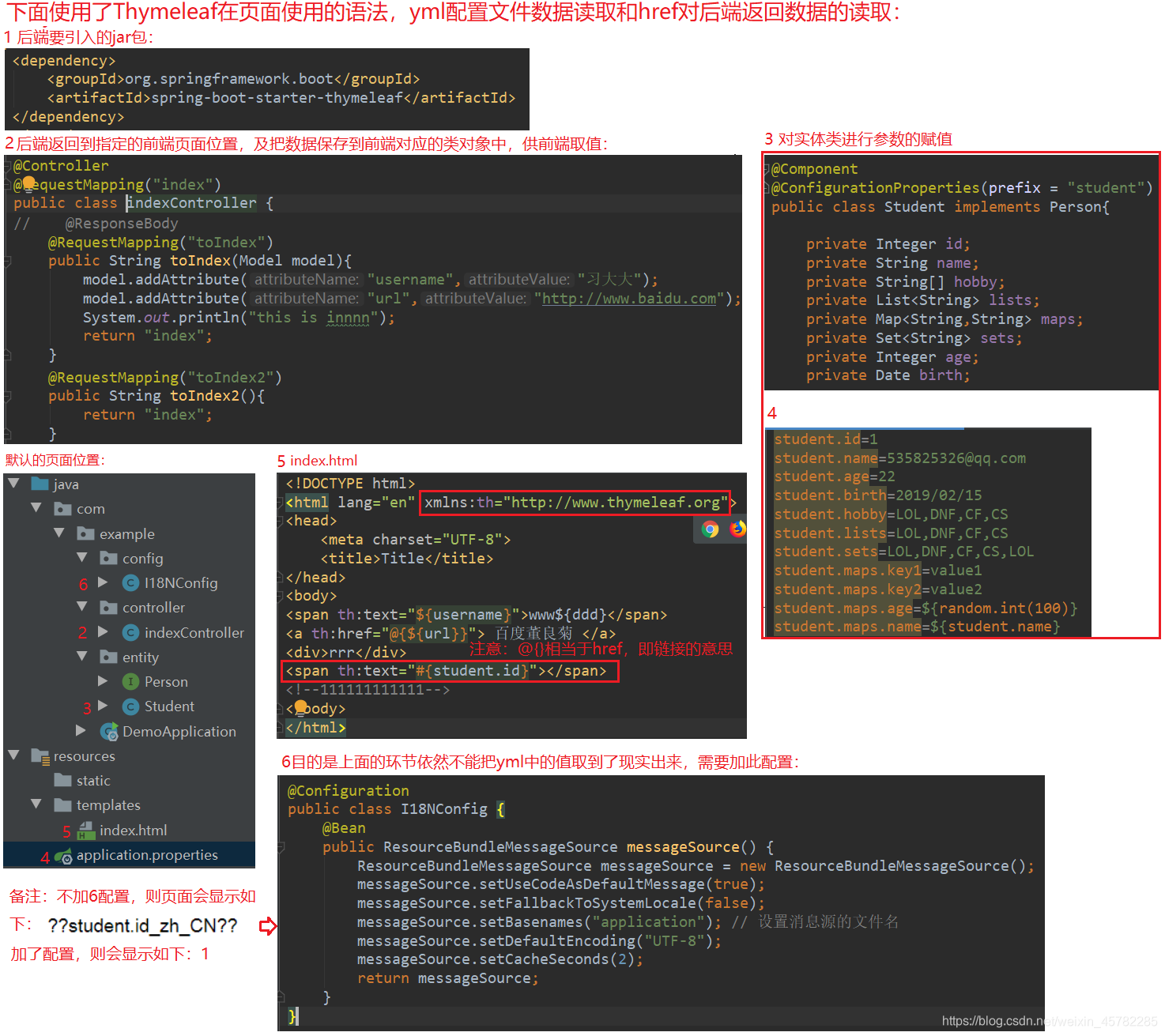This screenshot has height=1036, width=1165.
Task: Expand the Person interface arrow
Action: (x=103, y=680)
